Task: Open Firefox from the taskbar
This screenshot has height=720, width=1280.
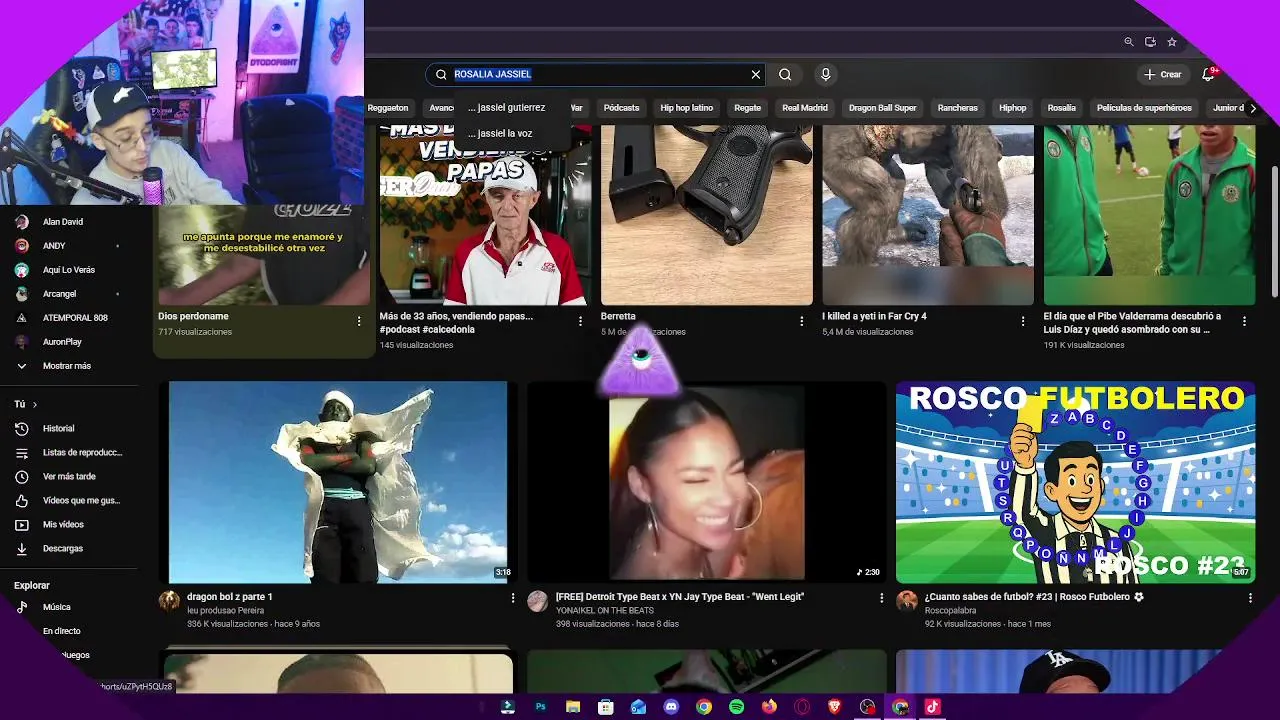Action: click(769, 706)
